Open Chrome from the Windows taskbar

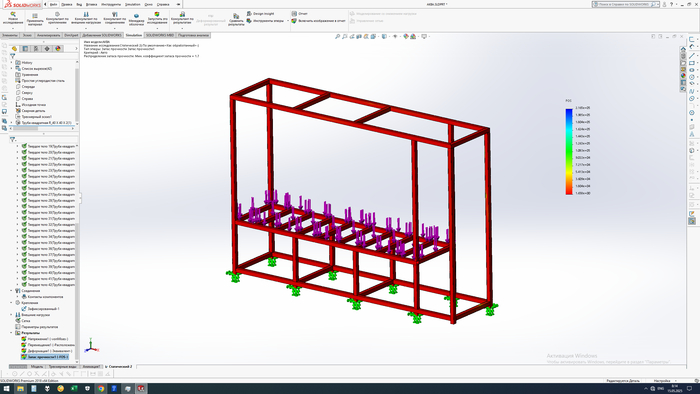(101, 389)
